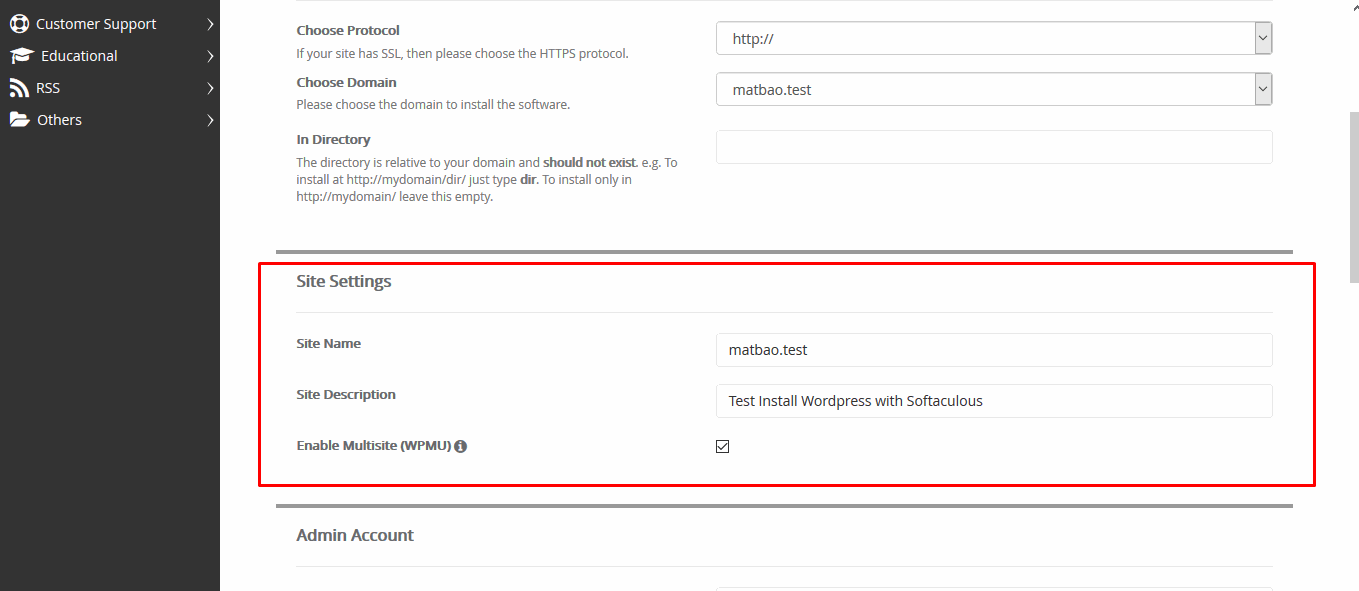Click the Site Description input field

click(993, 401)
